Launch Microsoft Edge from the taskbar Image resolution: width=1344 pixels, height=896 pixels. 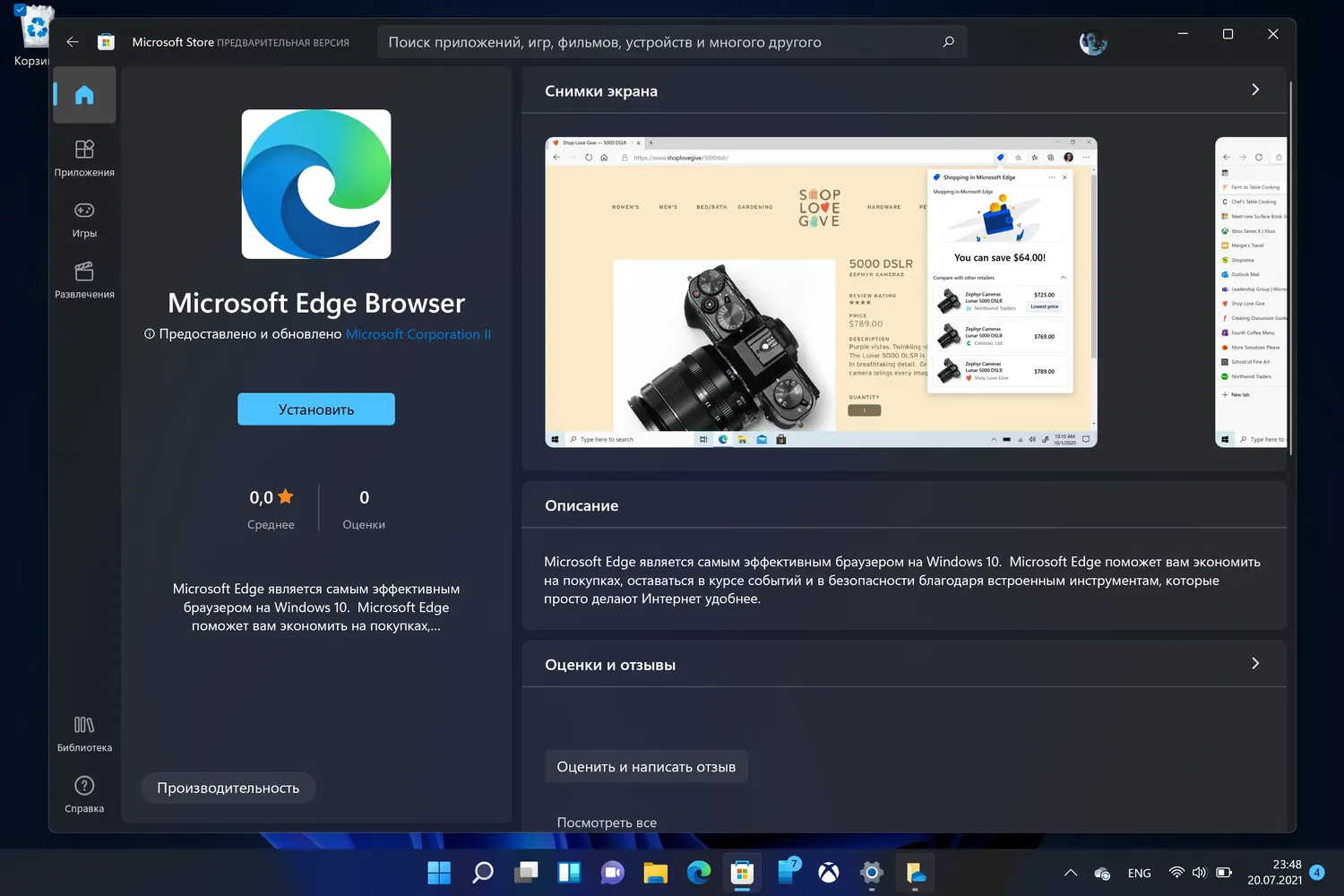click(x=699, y=872)
